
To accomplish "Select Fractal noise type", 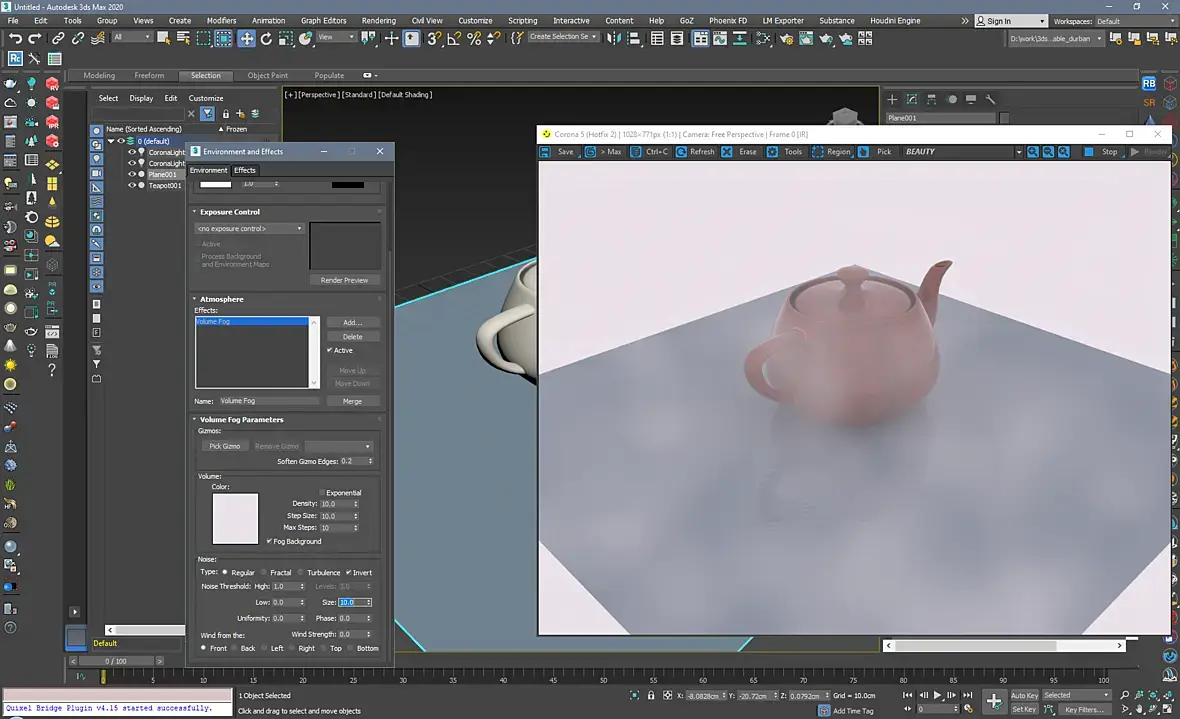I will [262, 573].
